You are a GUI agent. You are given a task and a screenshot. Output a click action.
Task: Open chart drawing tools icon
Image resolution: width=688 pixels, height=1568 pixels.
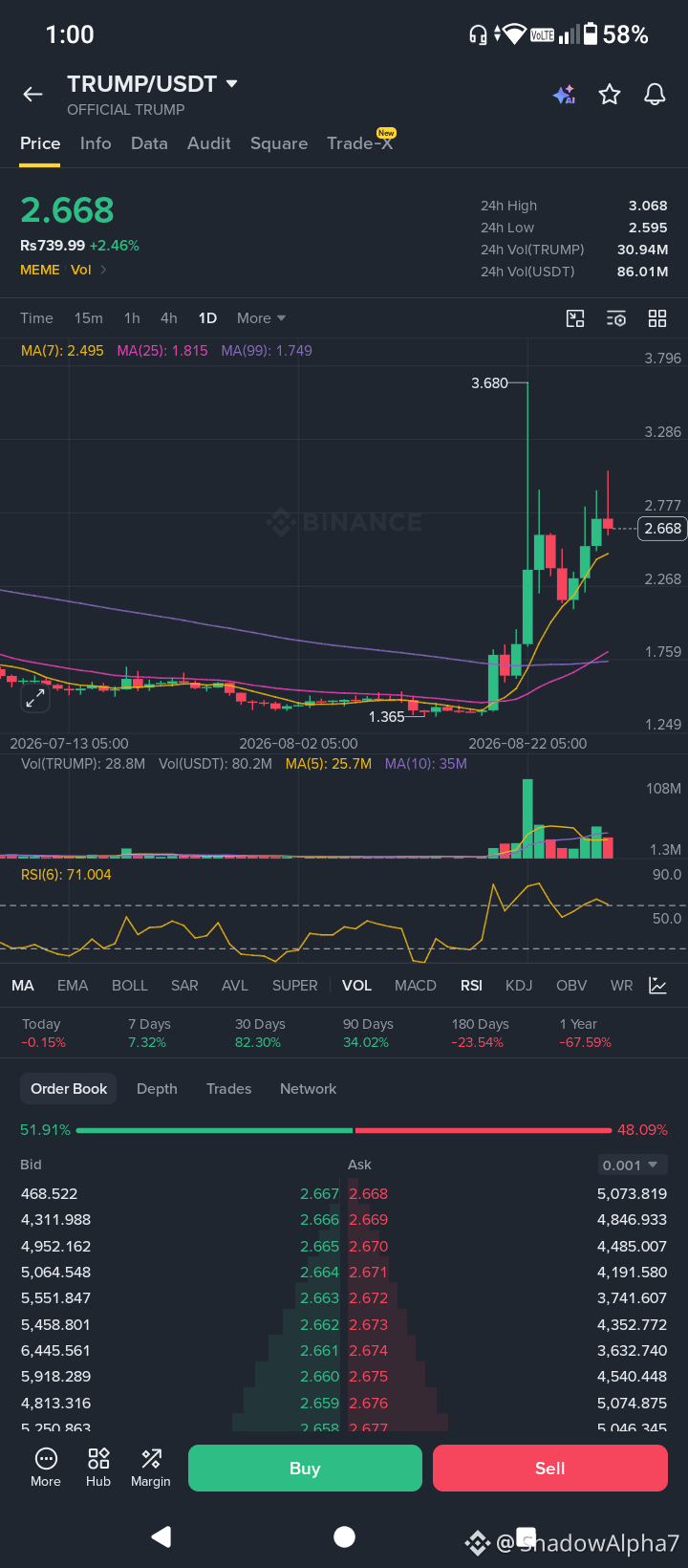click(575, 318)
